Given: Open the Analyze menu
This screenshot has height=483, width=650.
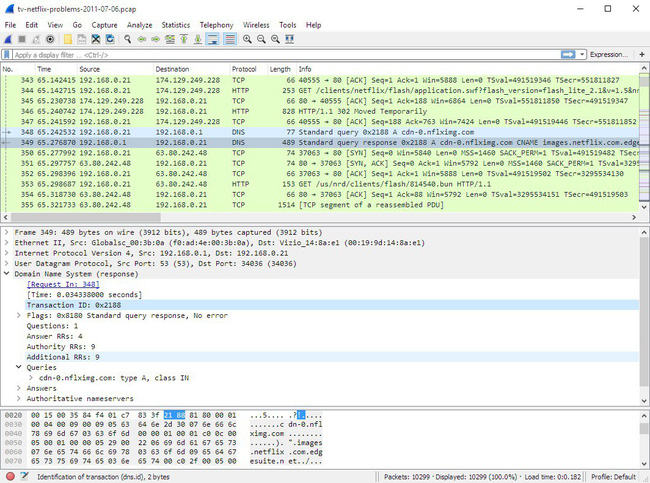Looking at the screenshot, I should point(140,25).
